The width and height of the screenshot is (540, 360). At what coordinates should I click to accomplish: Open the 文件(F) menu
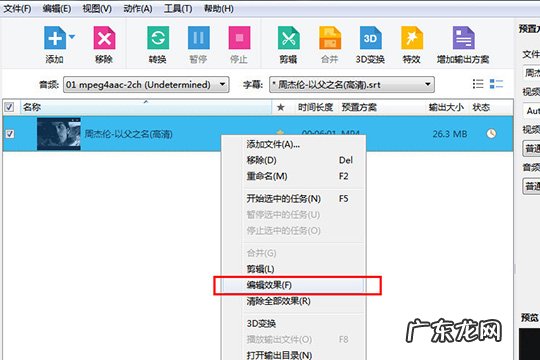click(x=17, y=8)
